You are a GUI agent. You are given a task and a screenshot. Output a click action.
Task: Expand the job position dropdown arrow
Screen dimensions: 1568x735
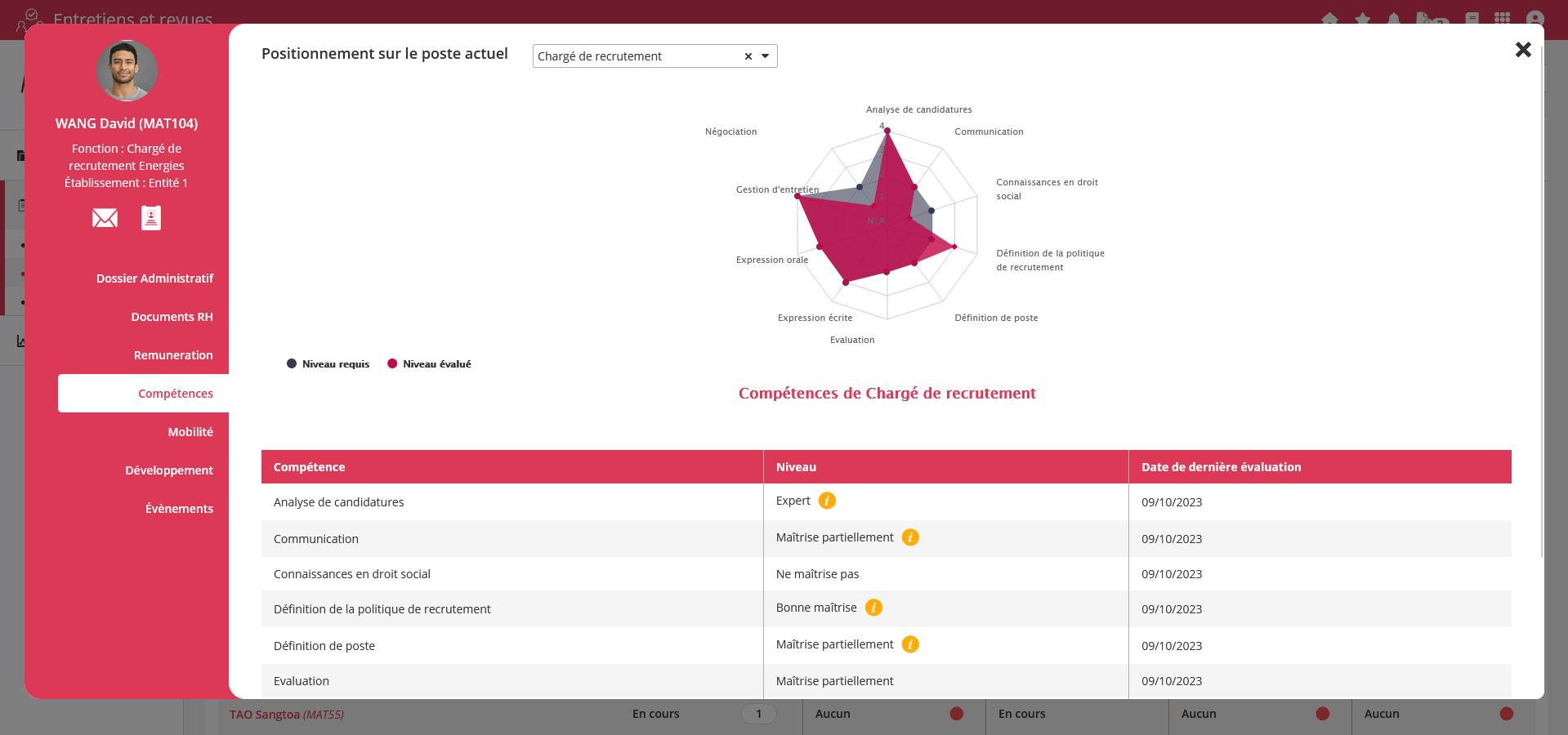(766, 56)
